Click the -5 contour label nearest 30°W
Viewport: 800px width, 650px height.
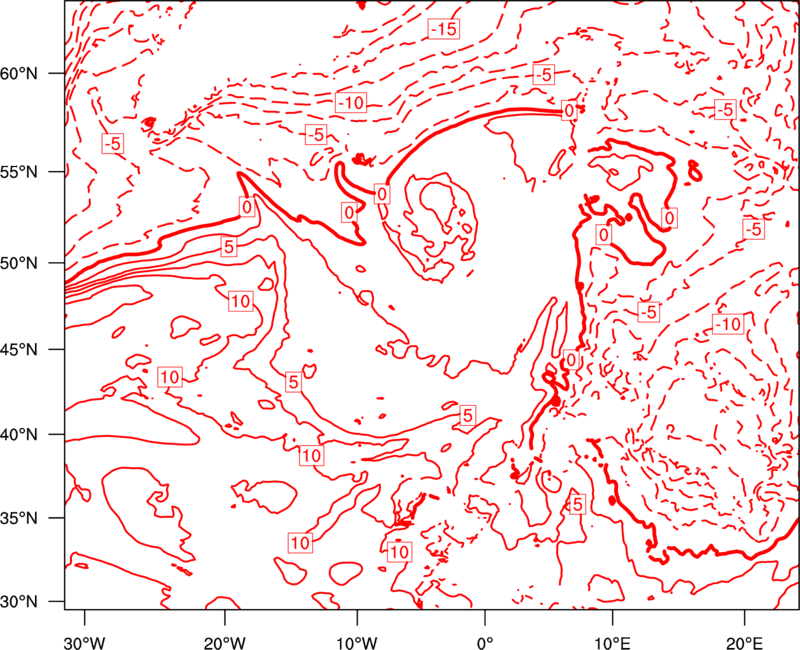(113, 144)
